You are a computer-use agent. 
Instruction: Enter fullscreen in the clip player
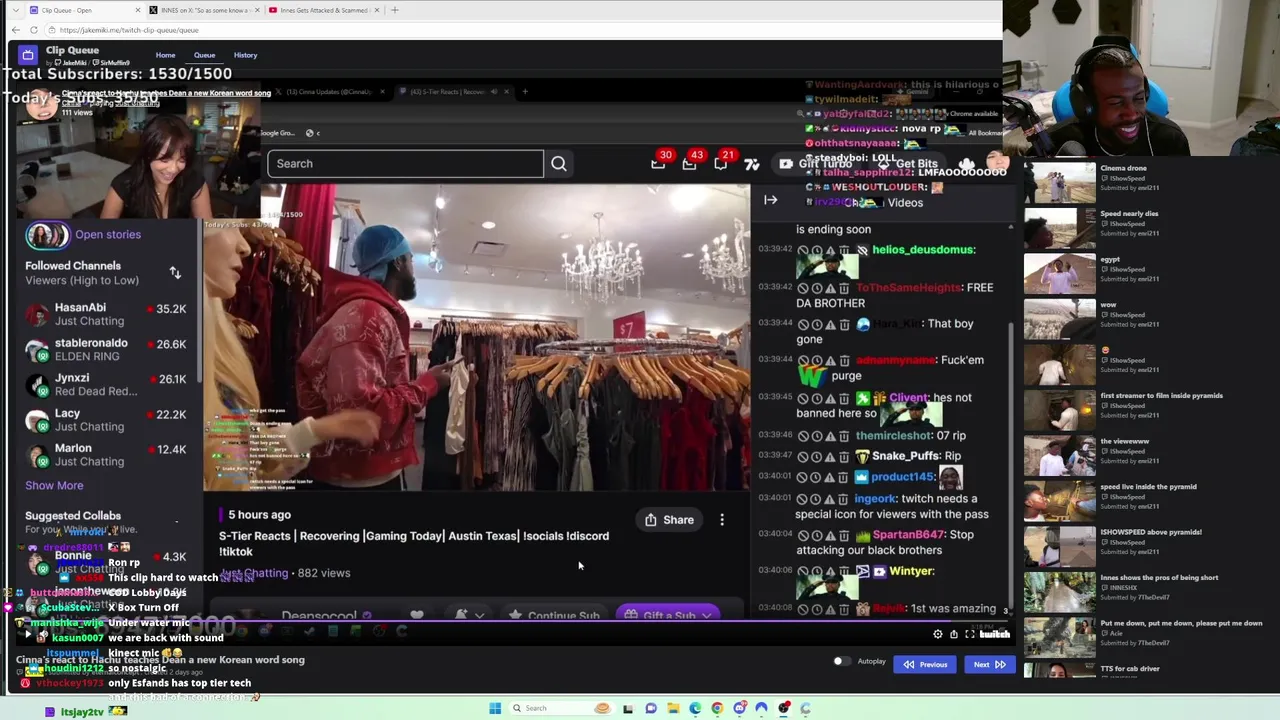coord(969,634)
